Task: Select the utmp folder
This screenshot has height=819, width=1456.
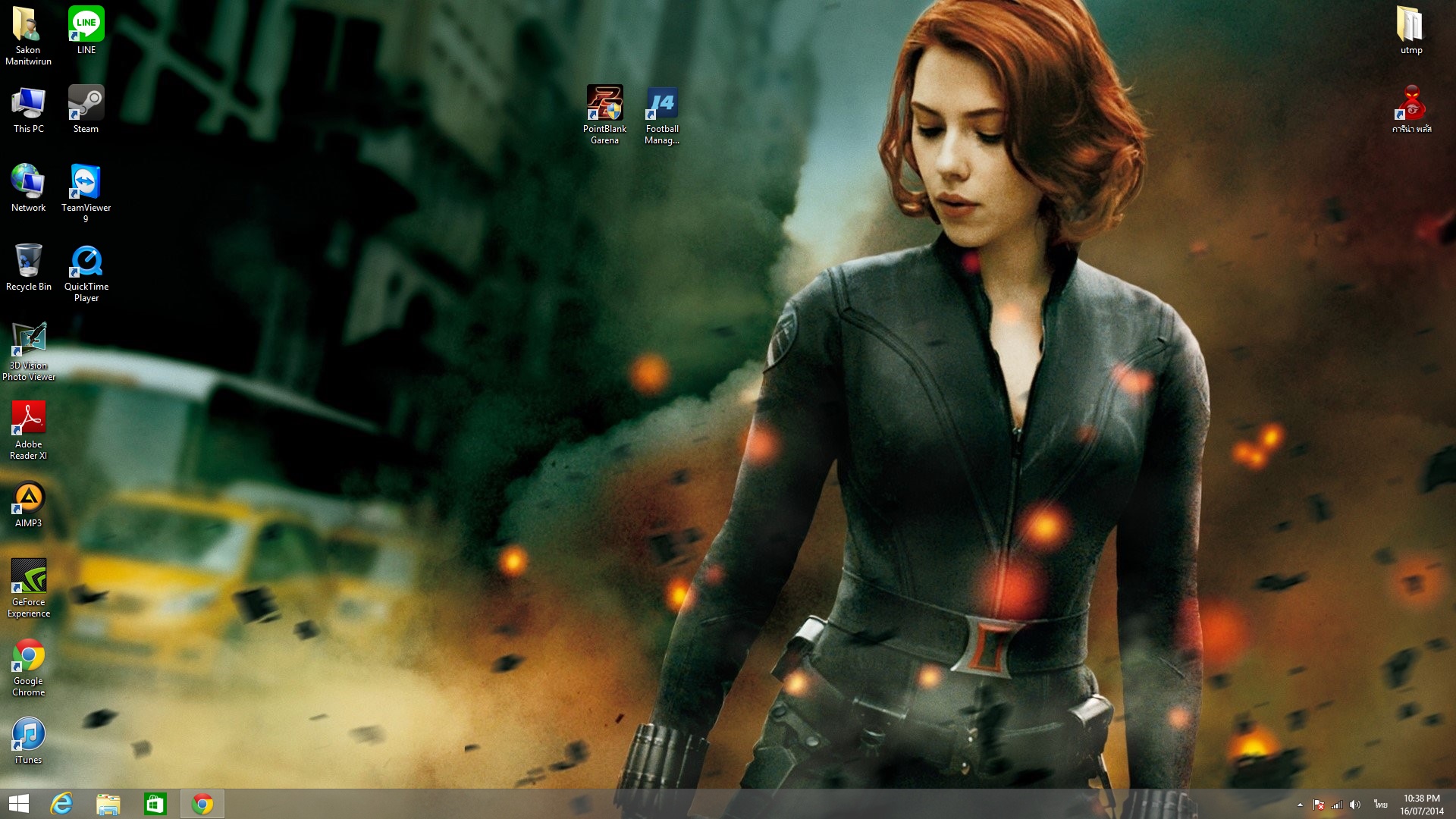Action: 1410,25
